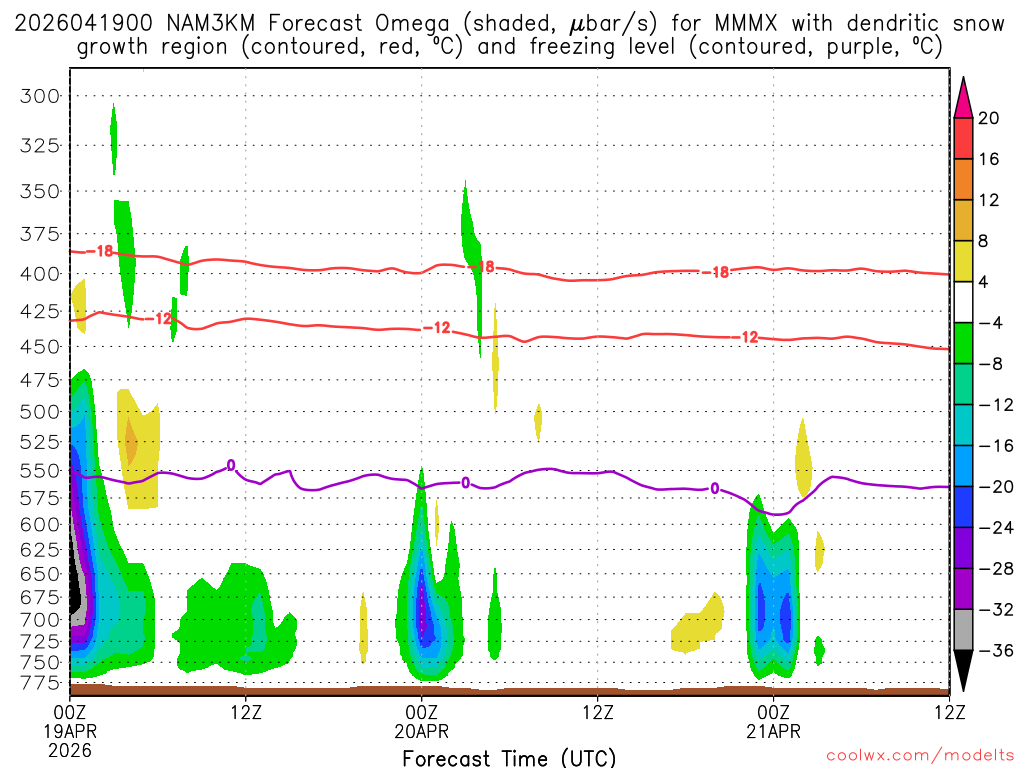Click the '325' pressure axis label
Viewport: 1024px width, 768px height.
pyautogui.click(x=40, y=146)
